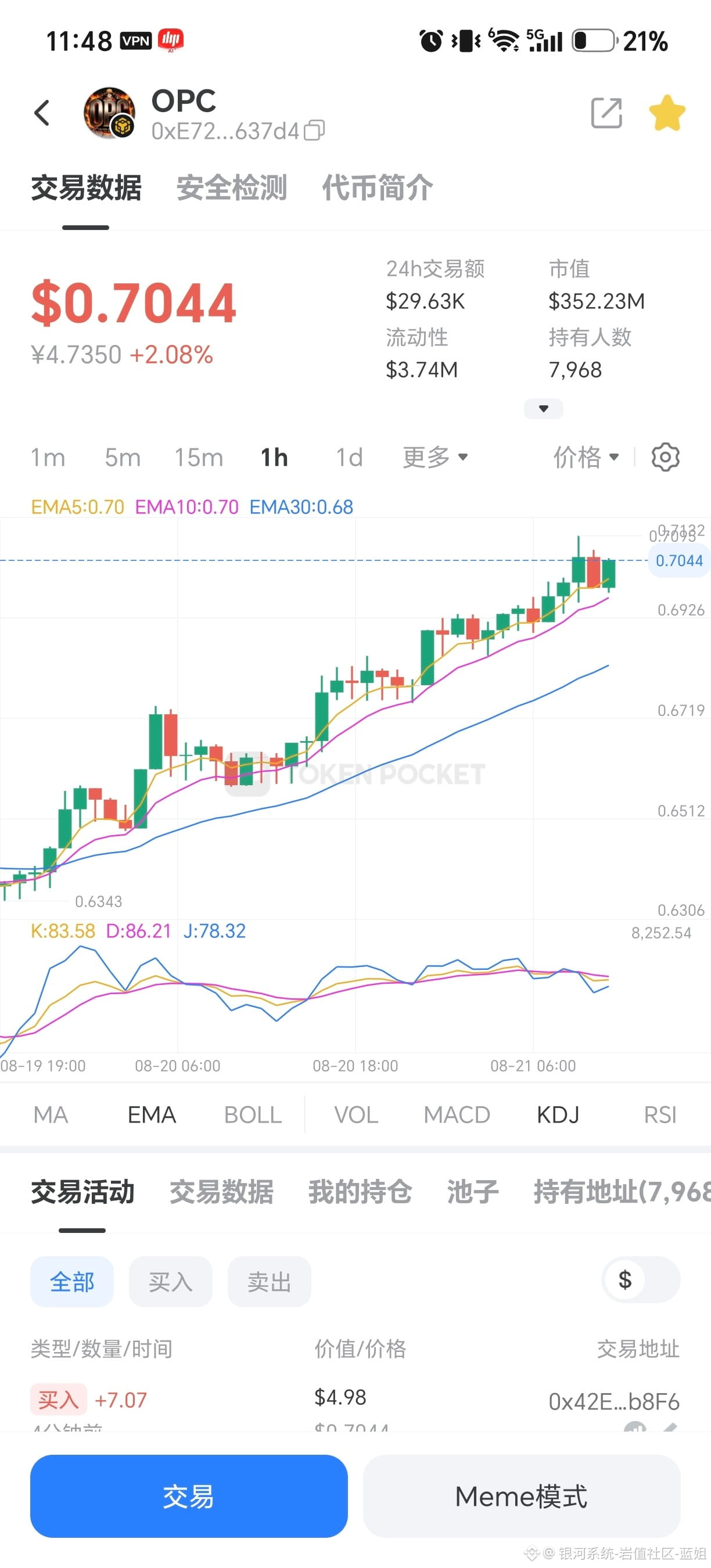Expand more stats with the down arrow

pyautogui.click(x=544, y=408)
